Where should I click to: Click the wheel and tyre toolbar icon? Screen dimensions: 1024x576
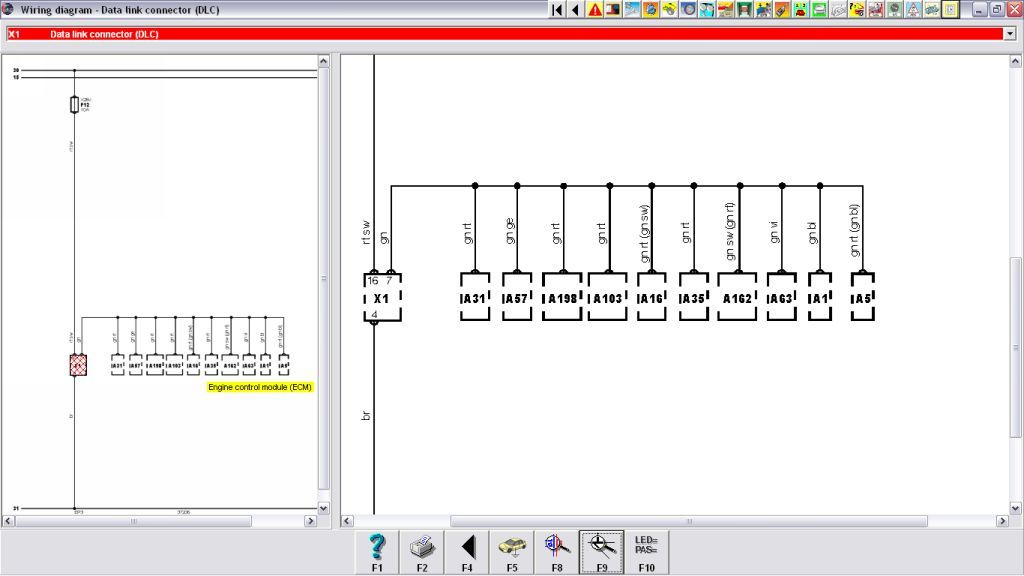coord(688,9)
